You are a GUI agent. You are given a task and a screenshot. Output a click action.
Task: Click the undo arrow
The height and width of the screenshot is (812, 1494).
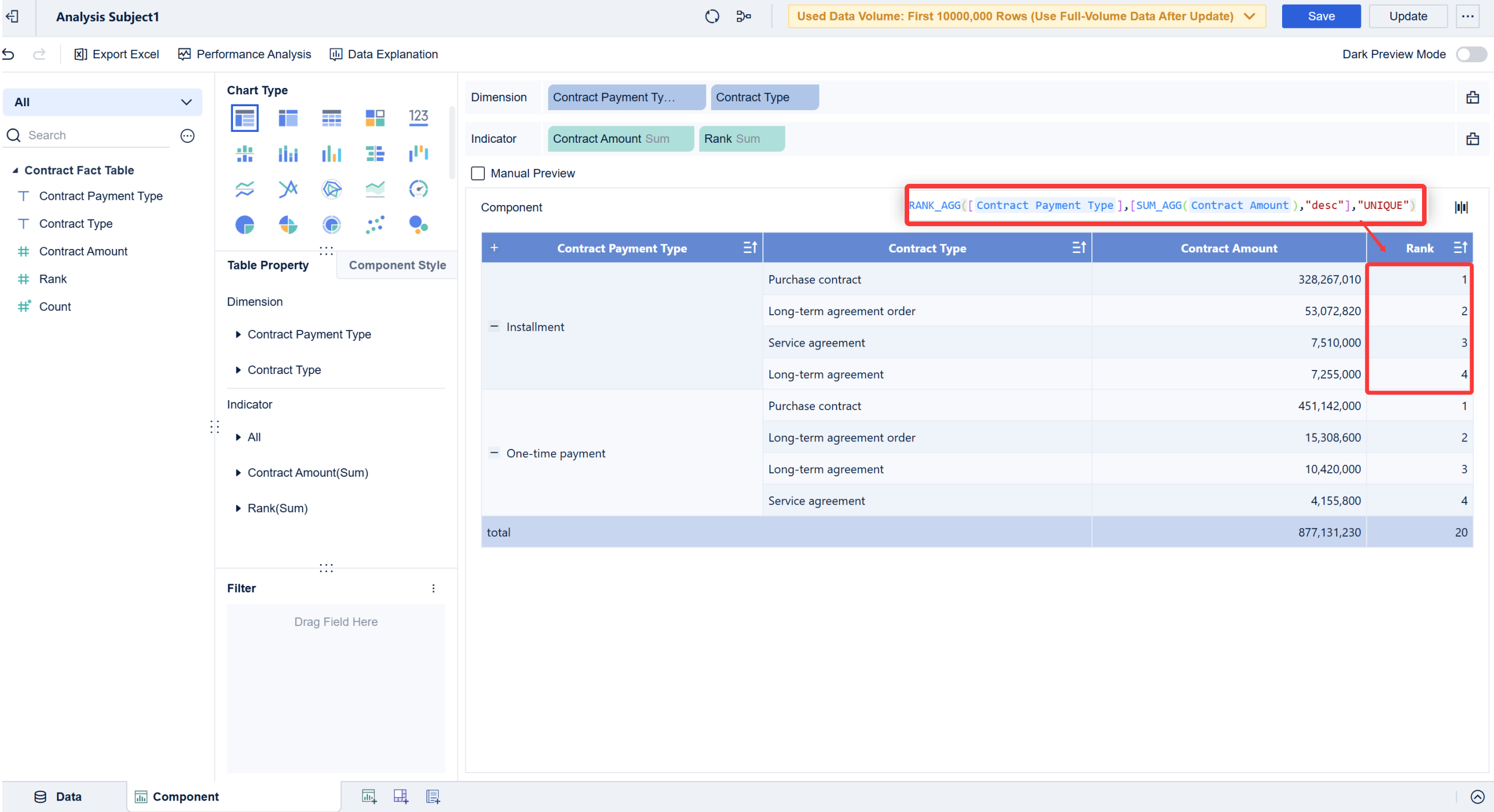point(9,54)
